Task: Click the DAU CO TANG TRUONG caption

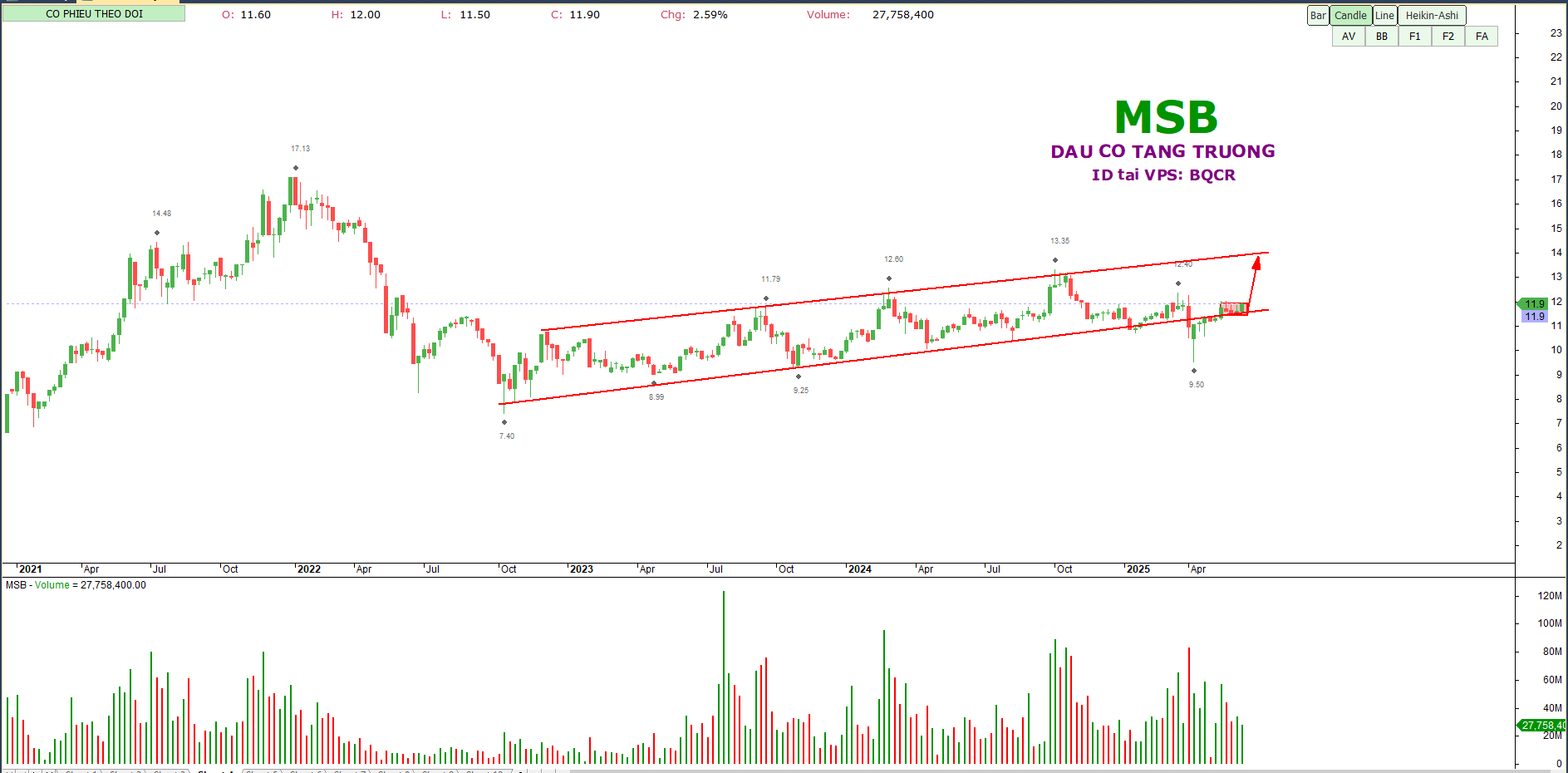Action: [x=1162, y=151]
